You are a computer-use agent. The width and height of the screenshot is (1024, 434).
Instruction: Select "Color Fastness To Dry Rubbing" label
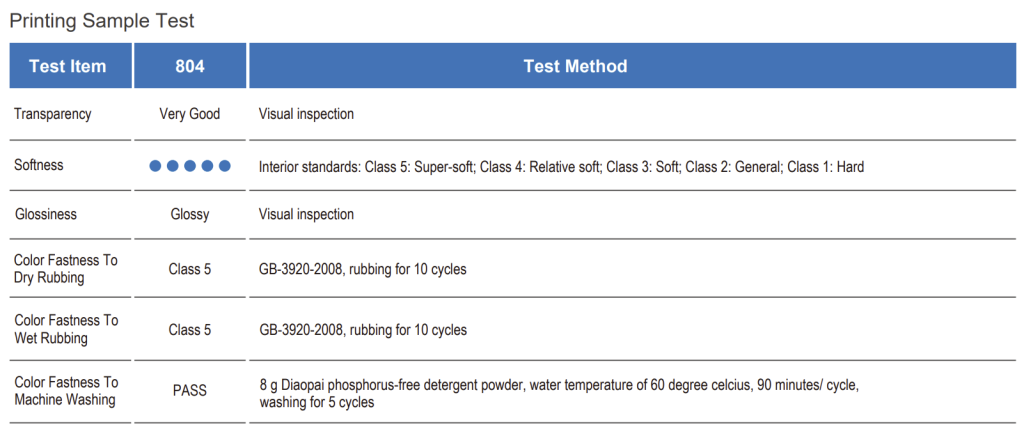click(65, 269)
